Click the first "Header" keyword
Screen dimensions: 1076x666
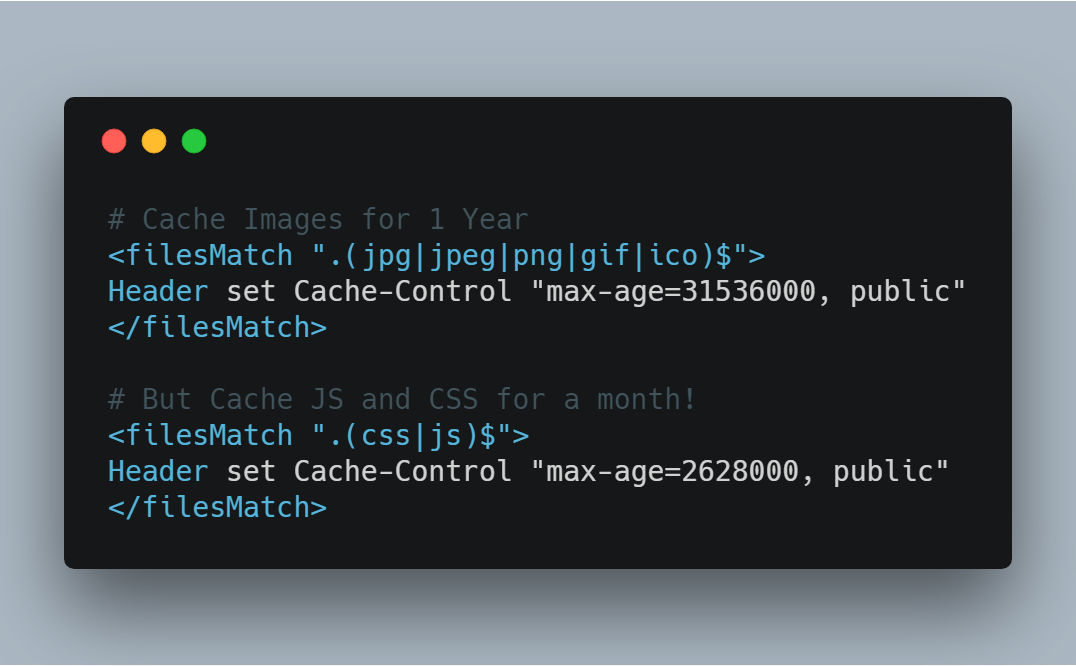click(x=158, y=291)
